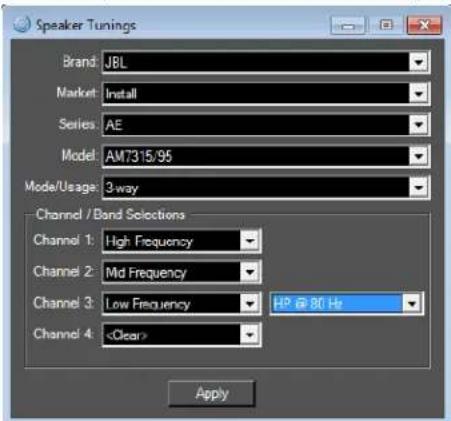Expand the Model dropdown arrow
This screenshot has height=421, width=451.
(x=418, y=156)
